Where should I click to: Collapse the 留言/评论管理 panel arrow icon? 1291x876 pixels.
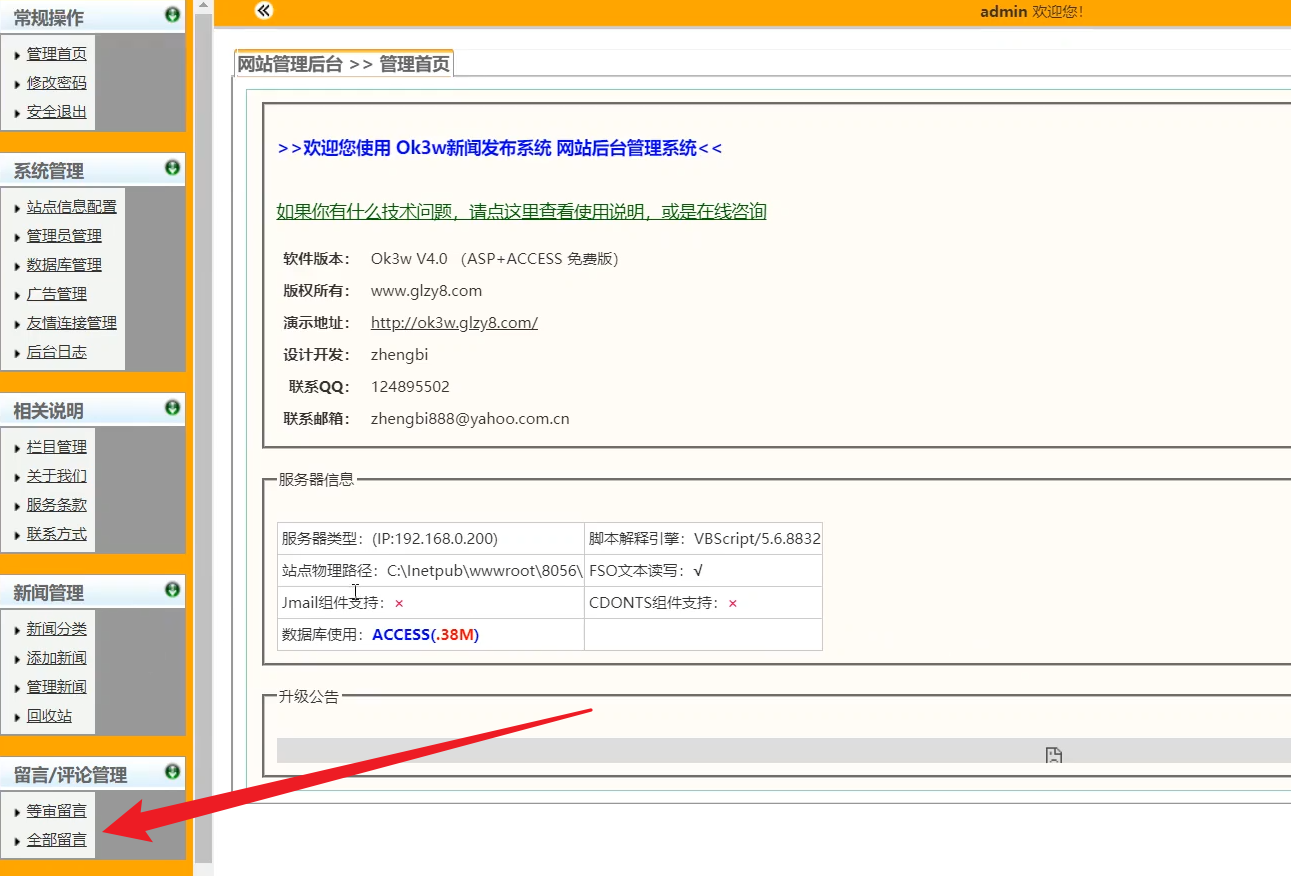172,772
